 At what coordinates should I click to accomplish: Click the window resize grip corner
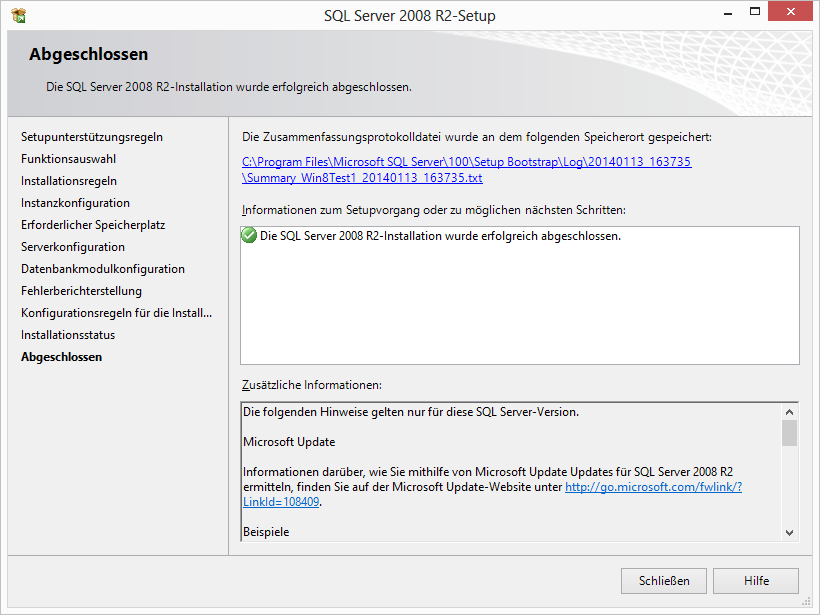pyautogui.click(x=806, y=601)
